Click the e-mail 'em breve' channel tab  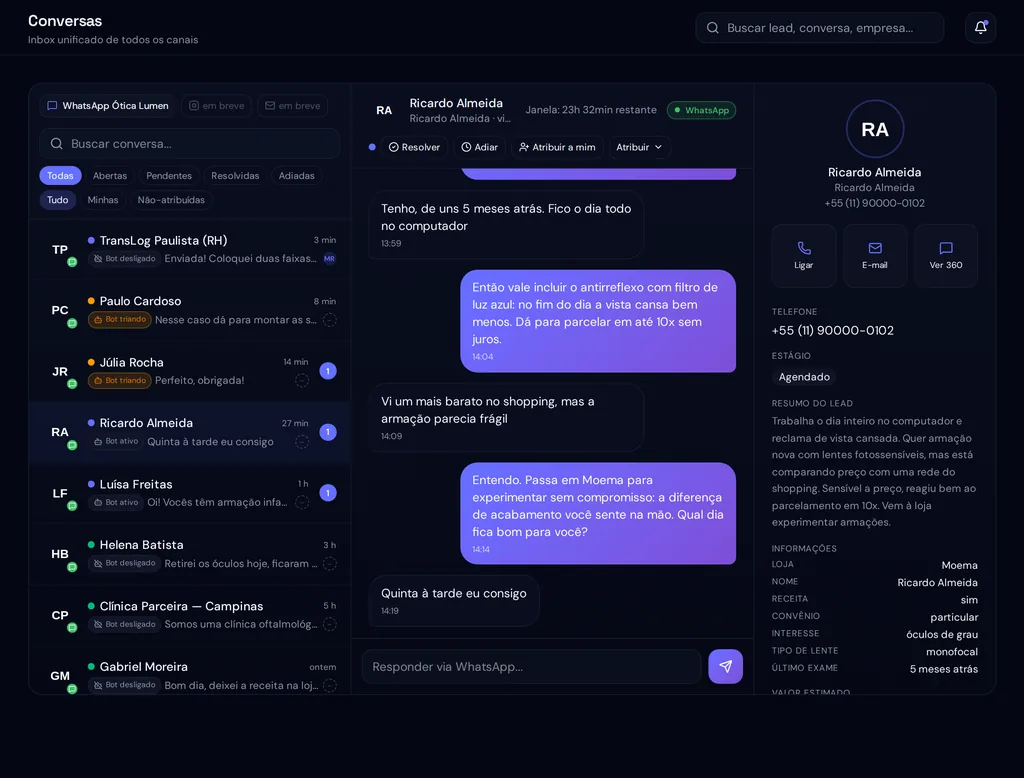[293, 106]
